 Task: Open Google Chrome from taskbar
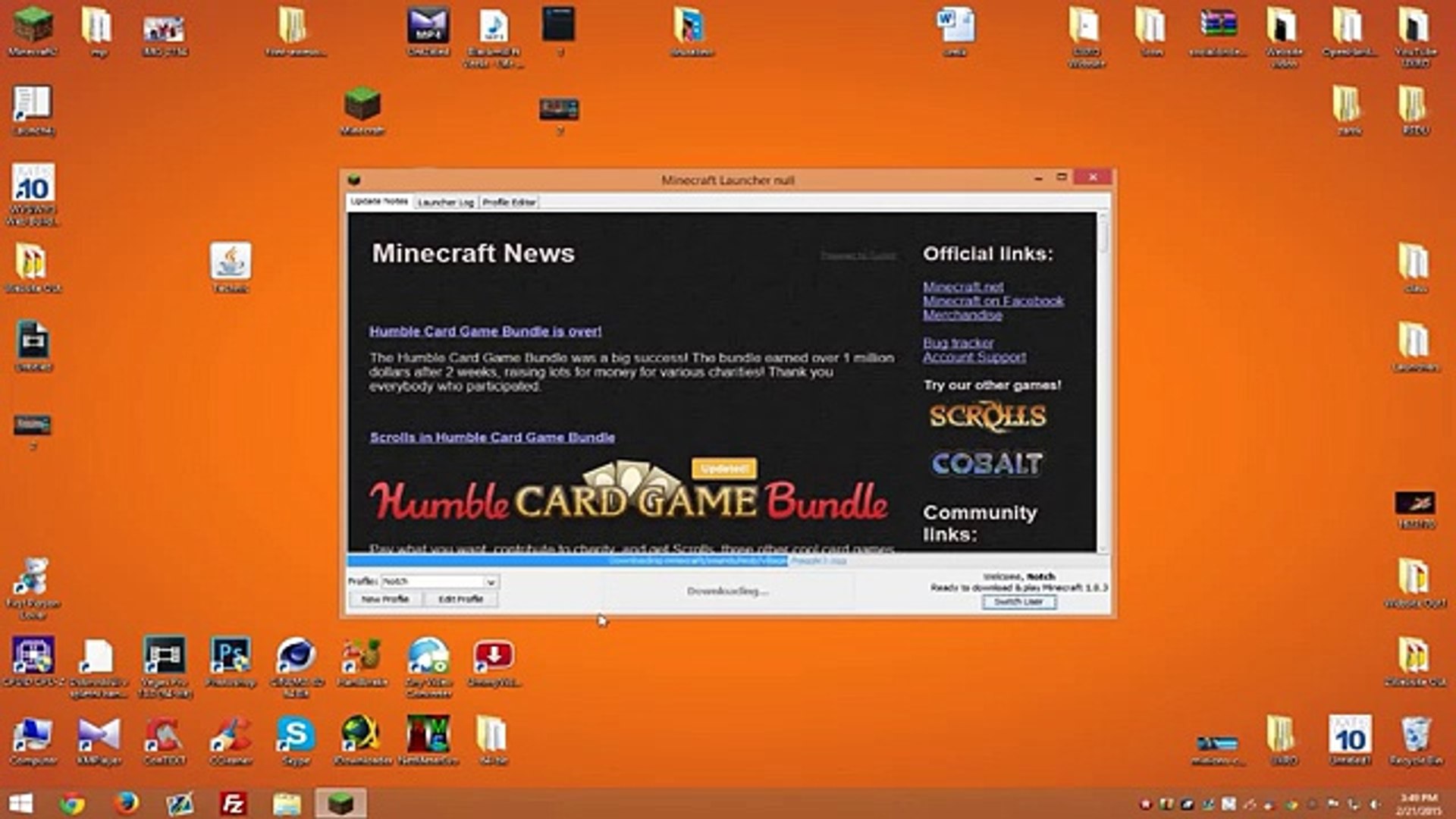(72, 803)
